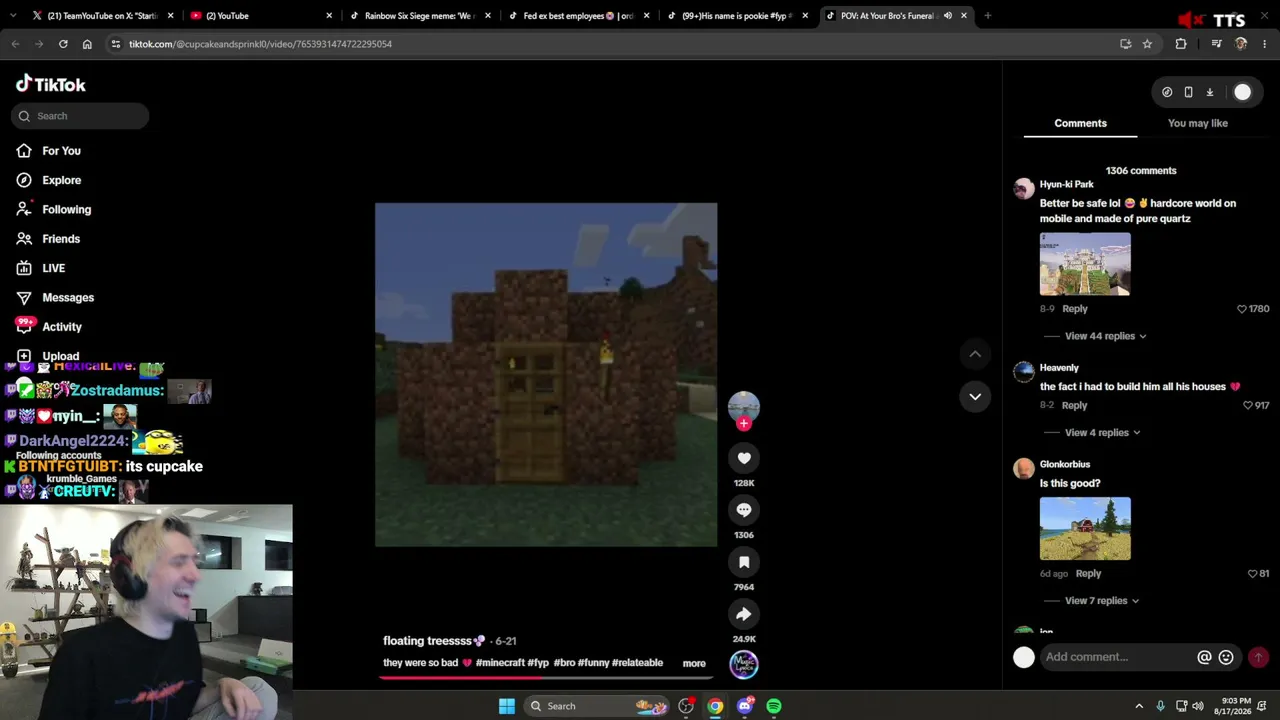
Task: Switch to the 'His name is pookie' tab
Action: 735,16
